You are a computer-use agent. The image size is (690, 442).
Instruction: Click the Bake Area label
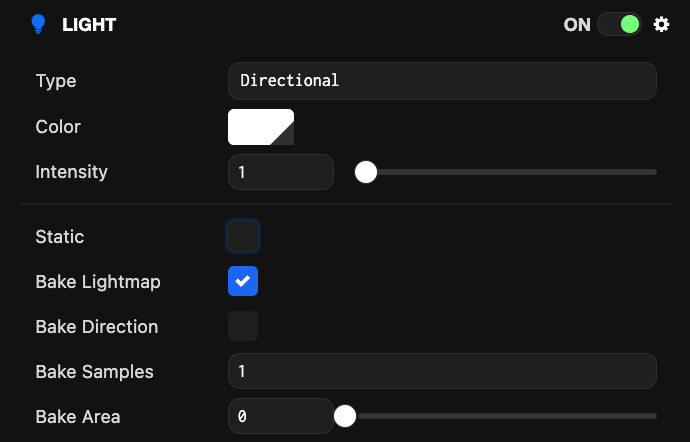pos(78,416)
